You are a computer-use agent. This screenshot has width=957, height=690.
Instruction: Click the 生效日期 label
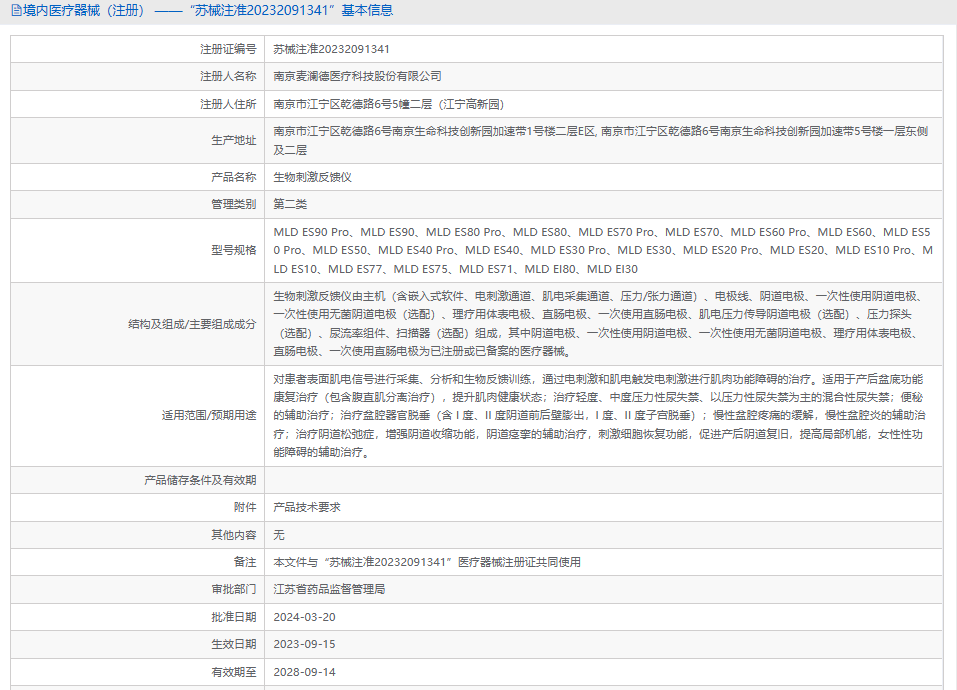234,644
